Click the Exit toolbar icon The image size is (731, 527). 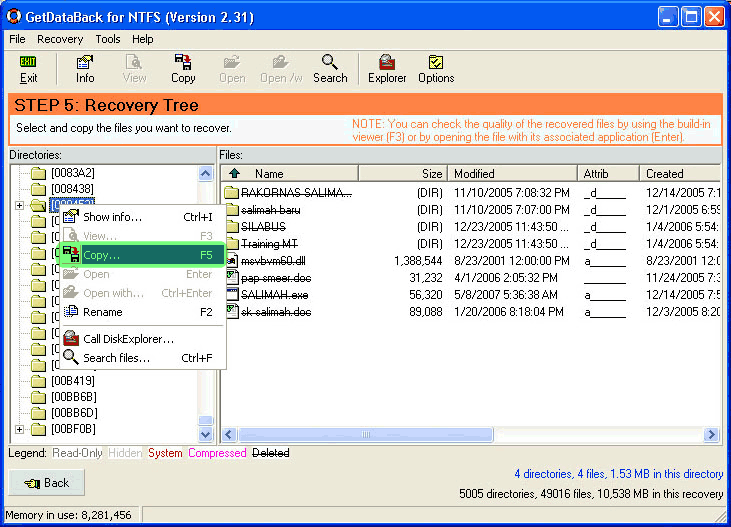[28, 69]
